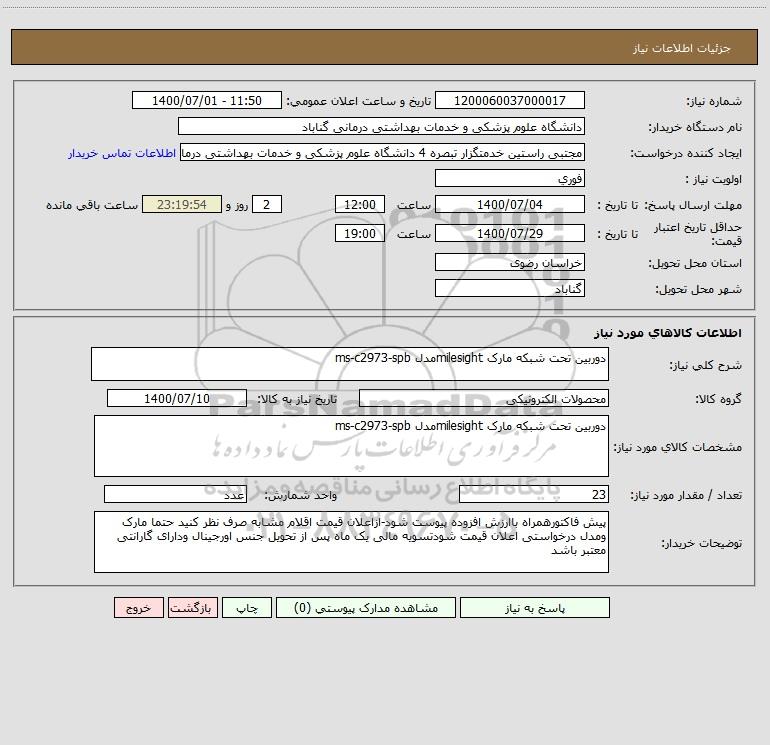Click the response deadline time 12:00
Image resolution: width=770 pixels, height=745 pixels.
359,204
